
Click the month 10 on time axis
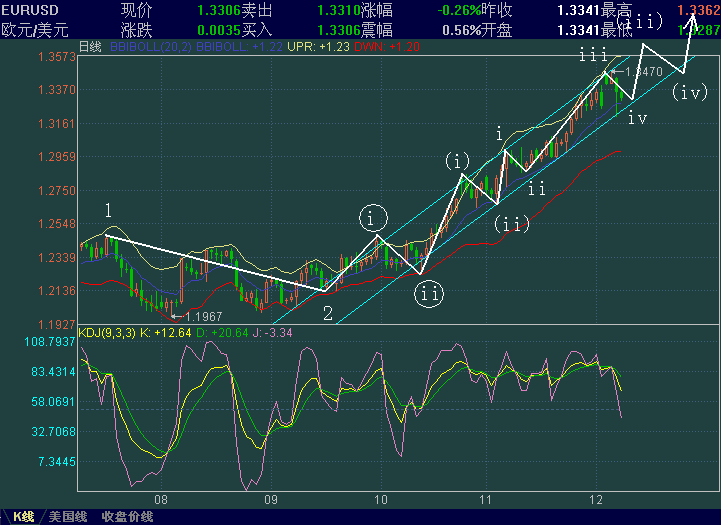pos(381,500)
